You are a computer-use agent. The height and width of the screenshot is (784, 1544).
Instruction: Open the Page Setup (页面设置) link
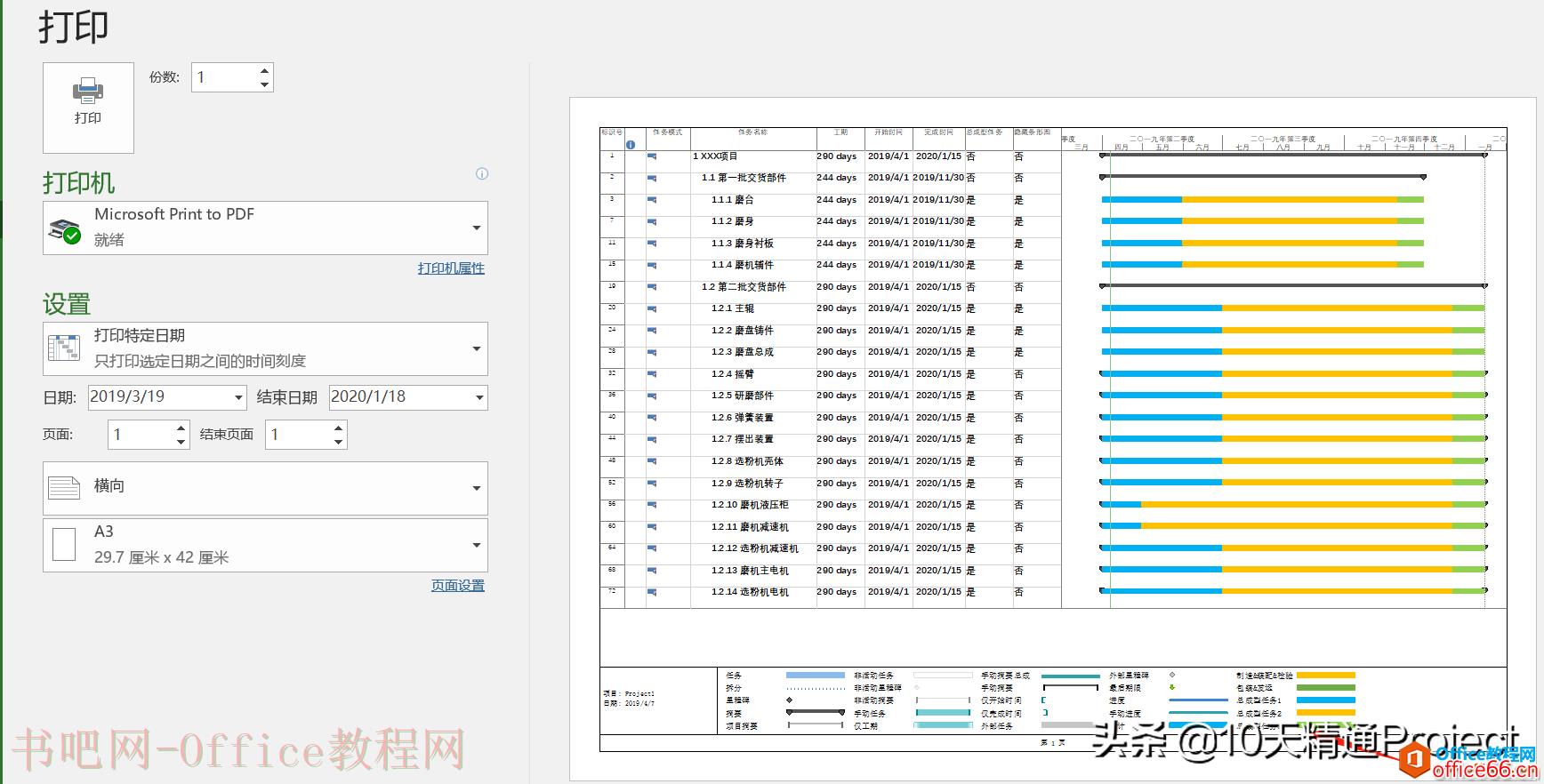[x=458, y=585]
